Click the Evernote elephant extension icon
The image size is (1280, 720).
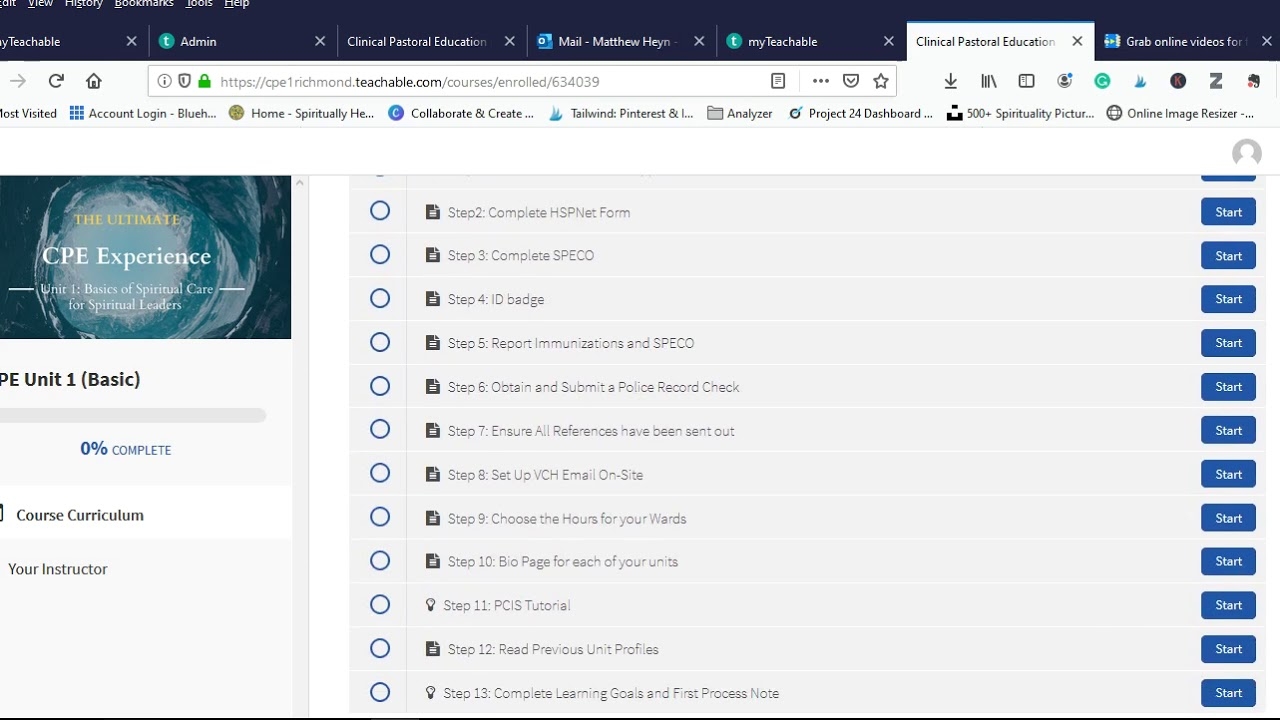1253,81
